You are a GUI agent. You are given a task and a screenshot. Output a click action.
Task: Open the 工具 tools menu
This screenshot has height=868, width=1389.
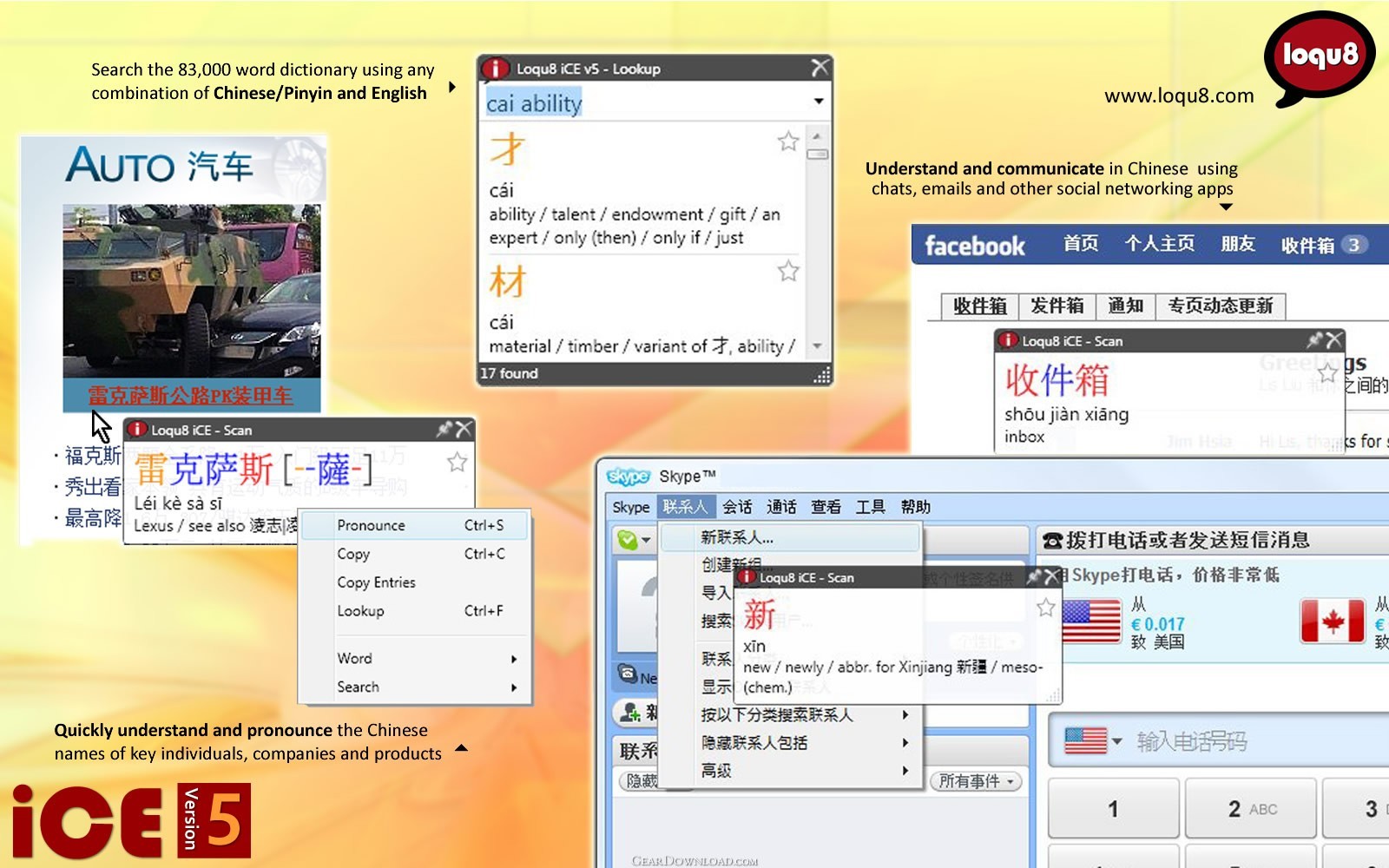[871, 507]
